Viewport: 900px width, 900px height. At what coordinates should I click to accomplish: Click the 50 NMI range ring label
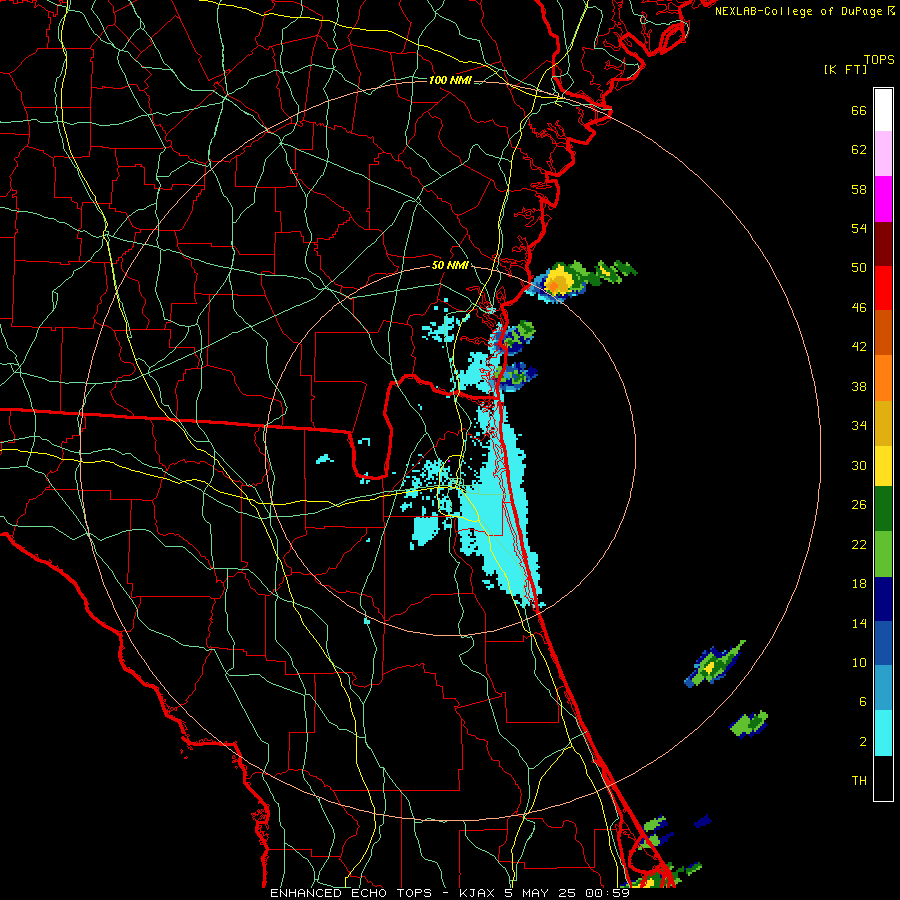point(450,266)
